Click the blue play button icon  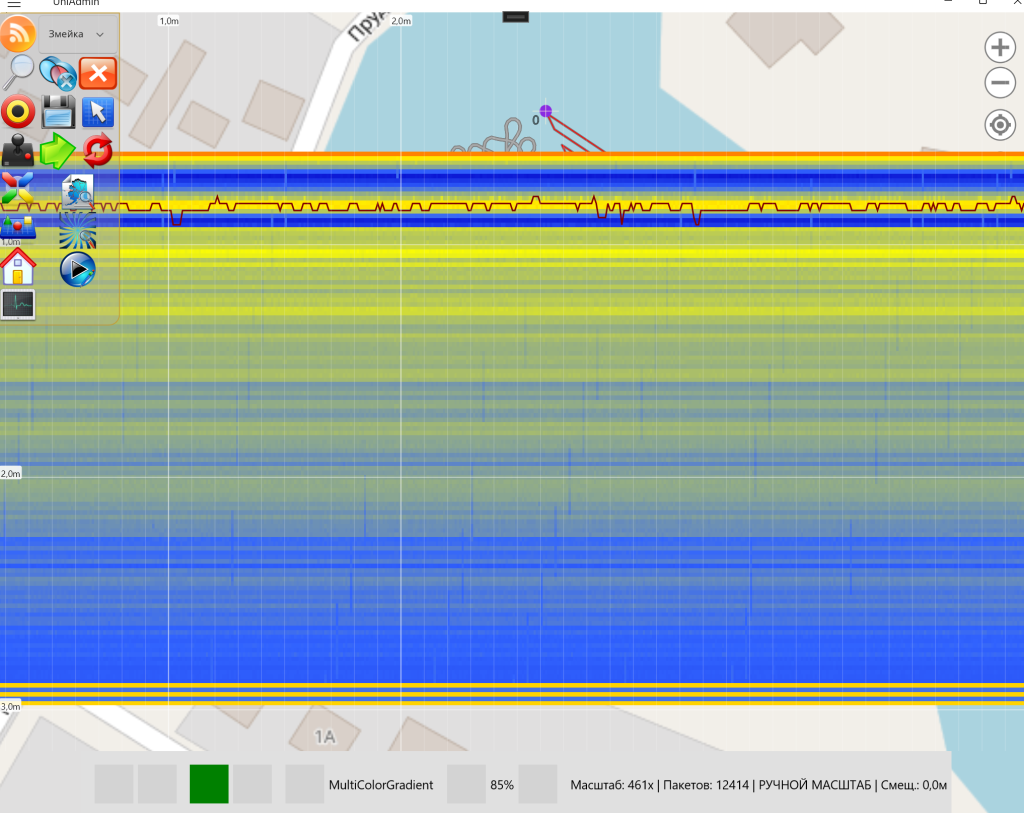pos(78,269)
